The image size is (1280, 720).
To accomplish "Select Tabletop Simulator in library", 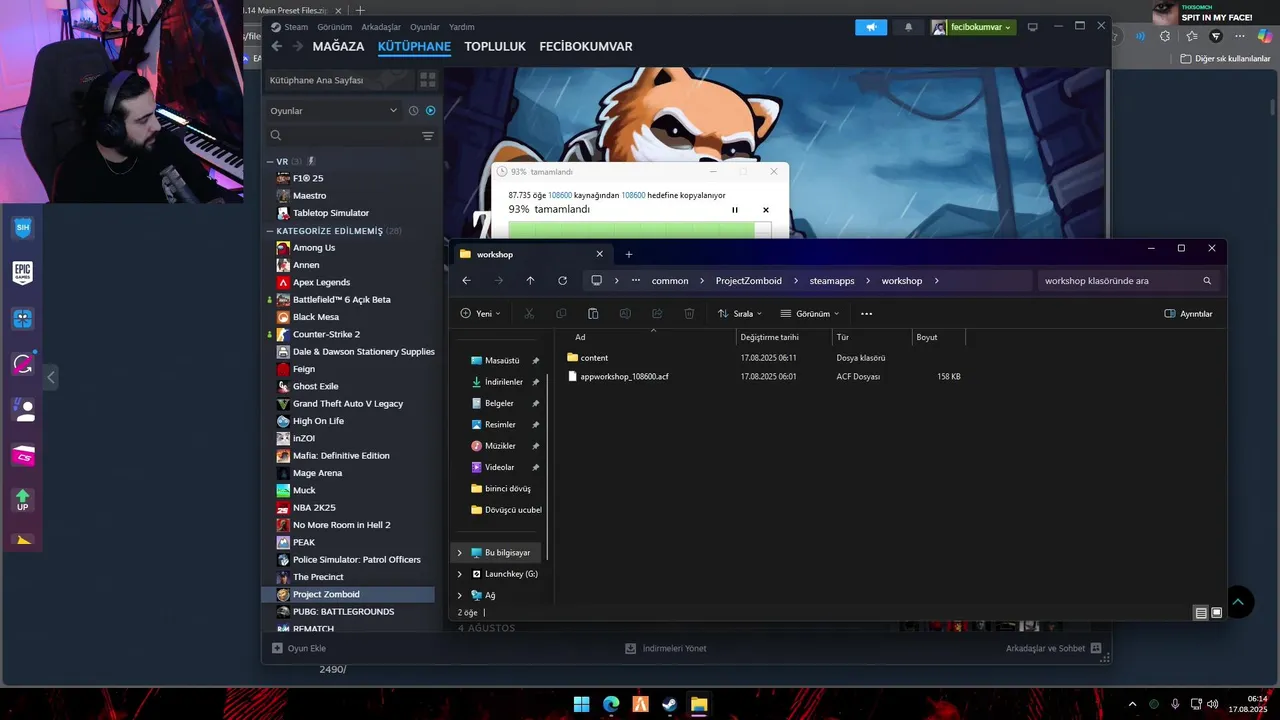I will 331,213.
